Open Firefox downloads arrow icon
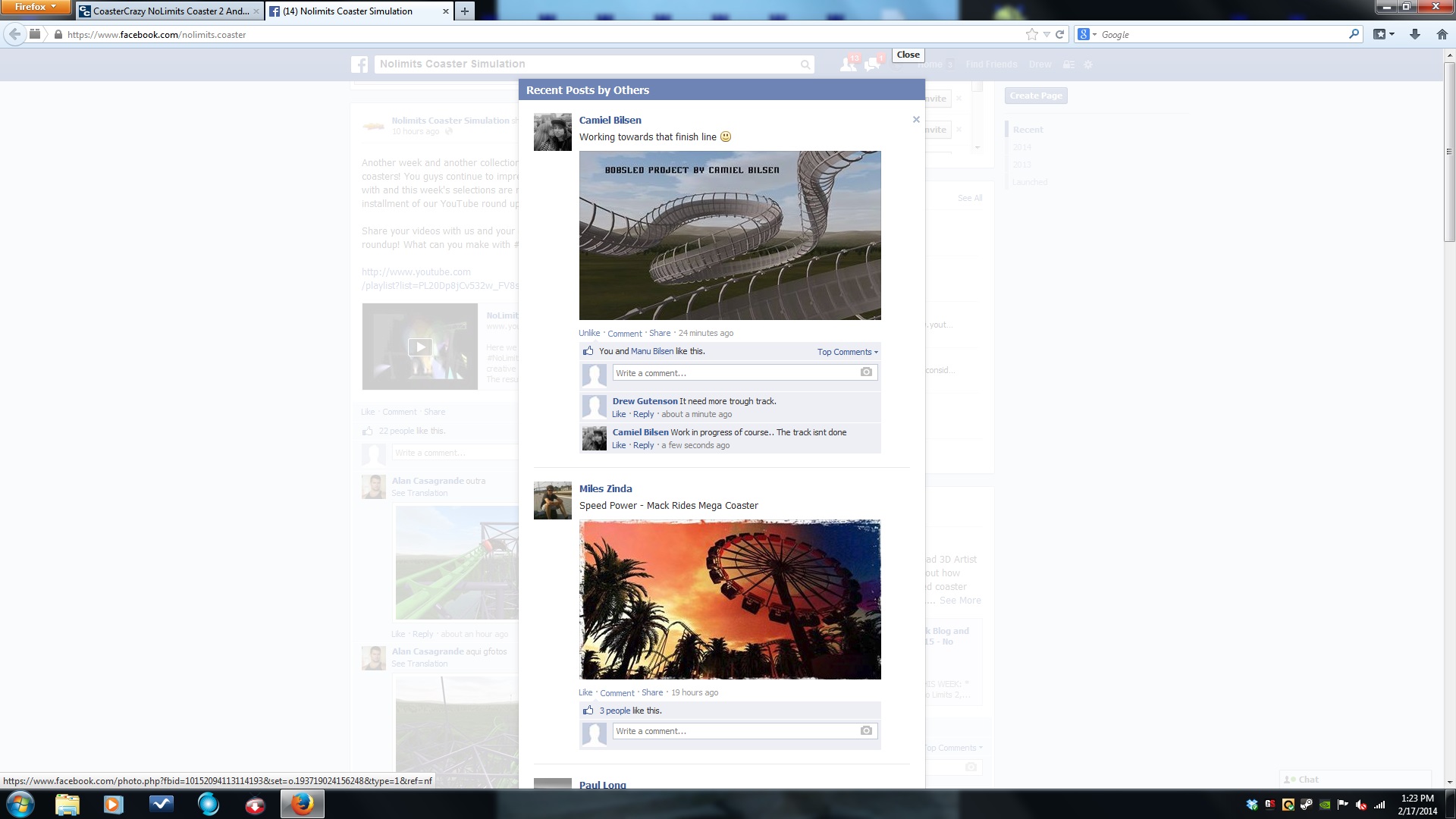This screenshot has height=819, width=1456. pyautogui.click(x=1414, y=34)
